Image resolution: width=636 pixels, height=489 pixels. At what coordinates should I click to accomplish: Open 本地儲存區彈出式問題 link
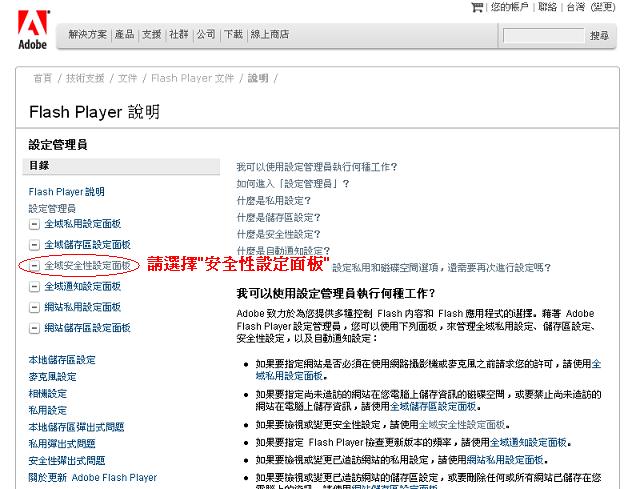(76, 427)
